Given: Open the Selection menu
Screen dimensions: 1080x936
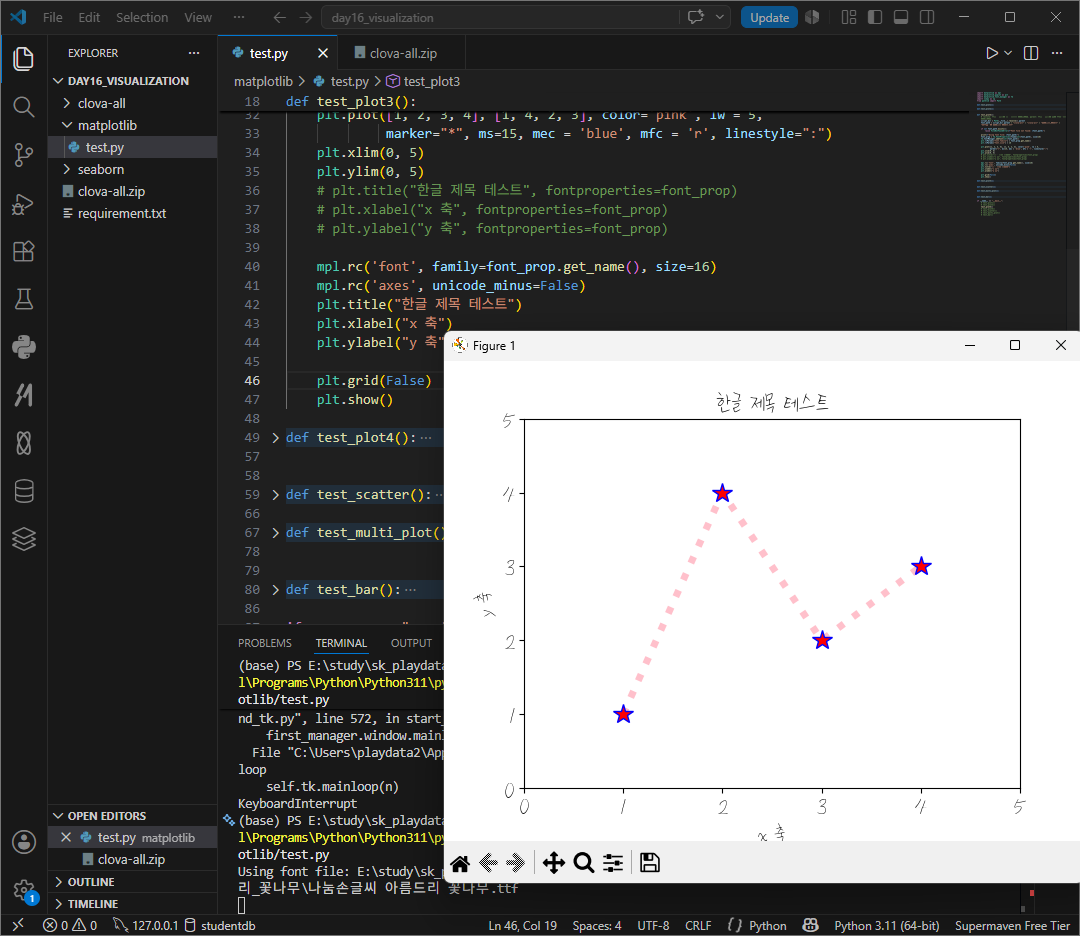Looking at the screenshot, I should [x=142, y=17].
